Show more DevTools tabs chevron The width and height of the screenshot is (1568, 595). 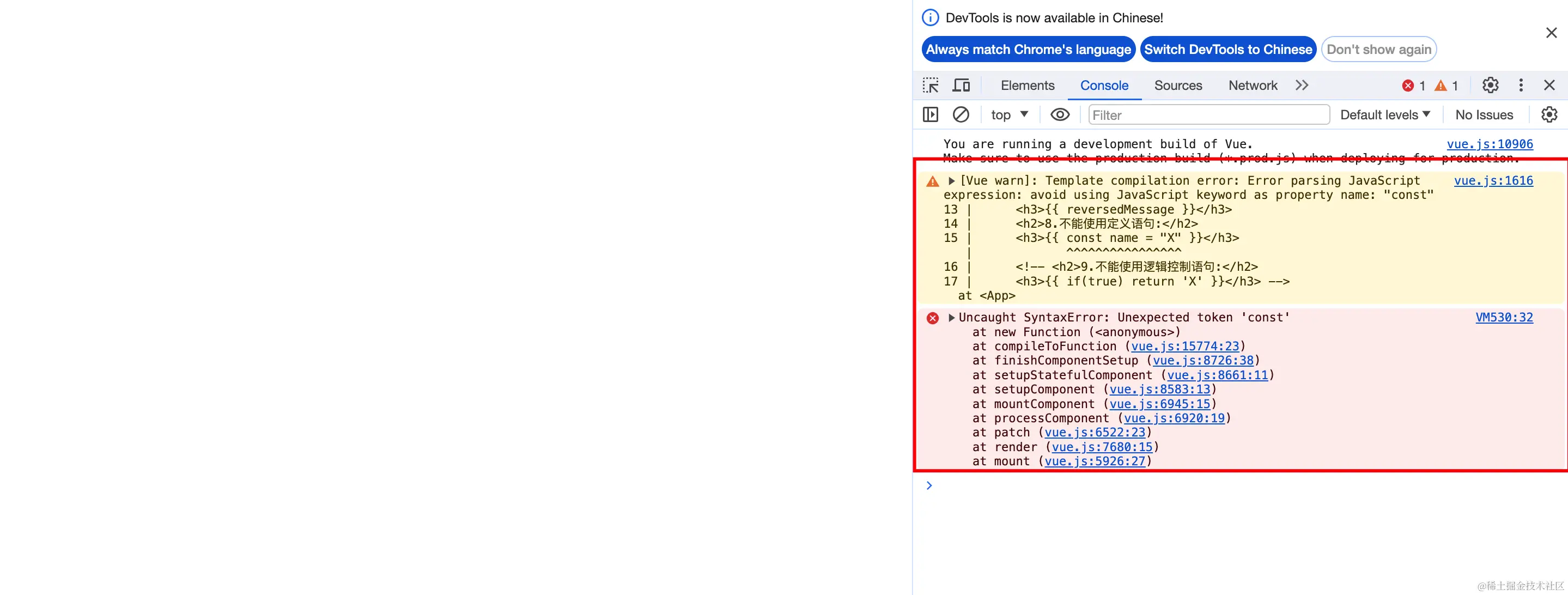pyautogui.click(x=1302, y=85)
